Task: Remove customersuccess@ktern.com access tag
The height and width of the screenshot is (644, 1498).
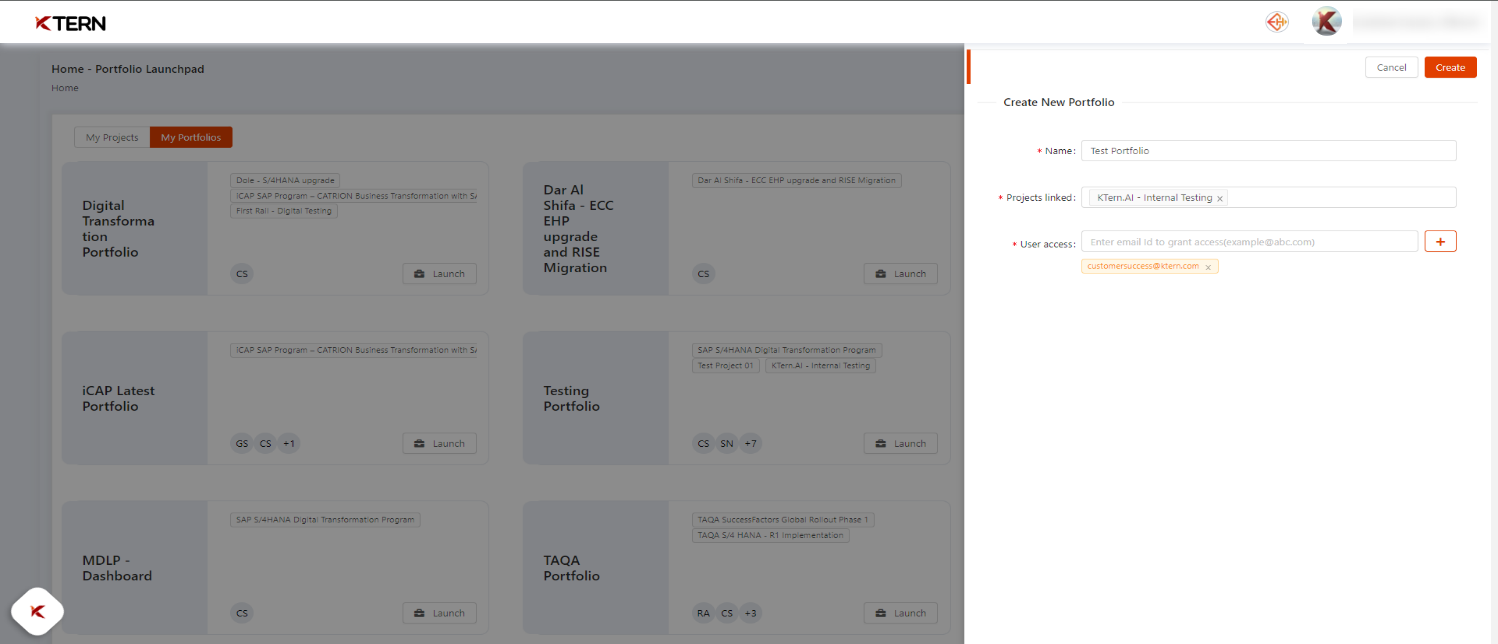Action: pos(1208,267)
